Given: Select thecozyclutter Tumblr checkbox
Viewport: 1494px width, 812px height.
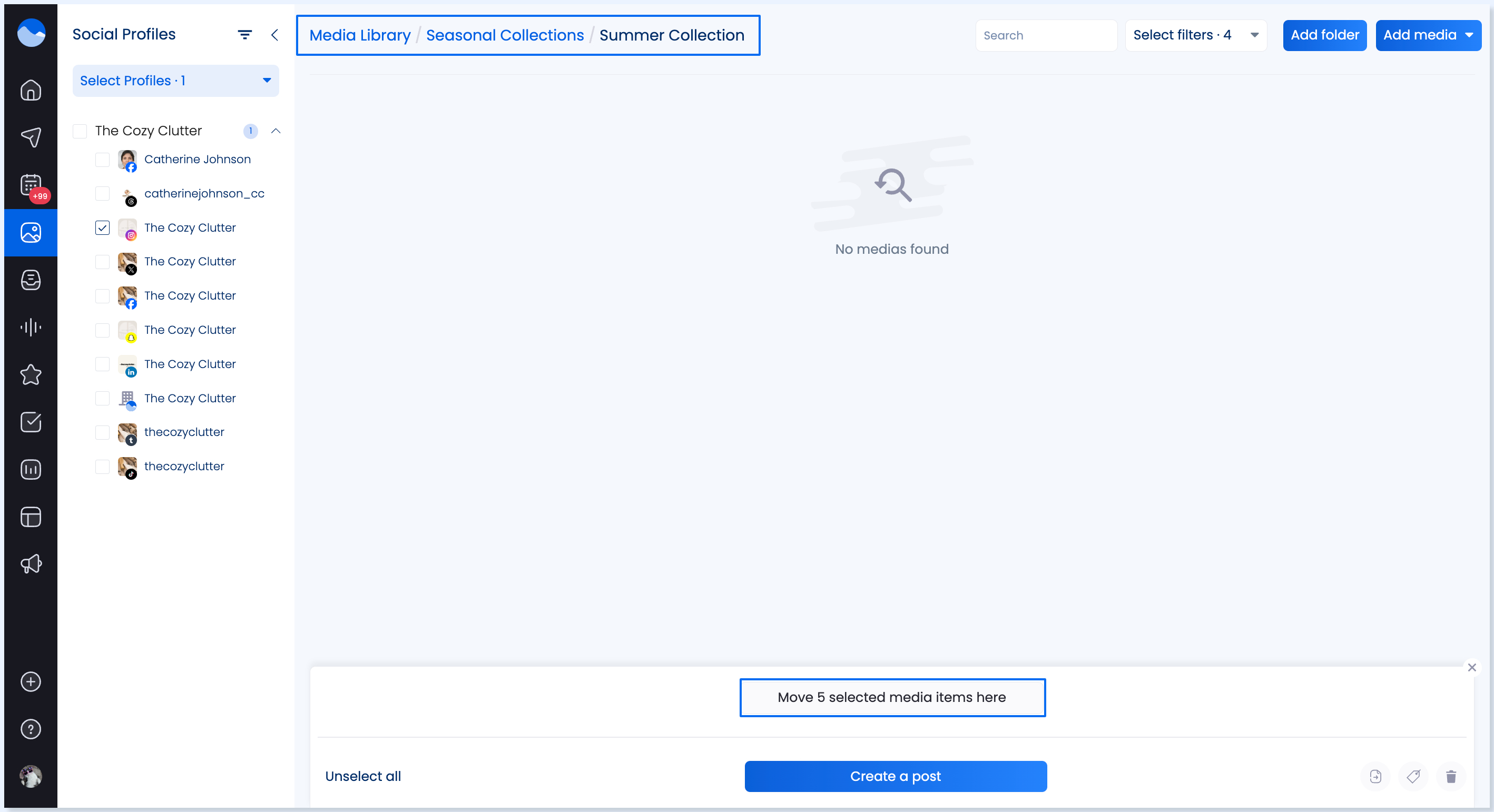Looking at the screenshot, I should tap(102, 432).
